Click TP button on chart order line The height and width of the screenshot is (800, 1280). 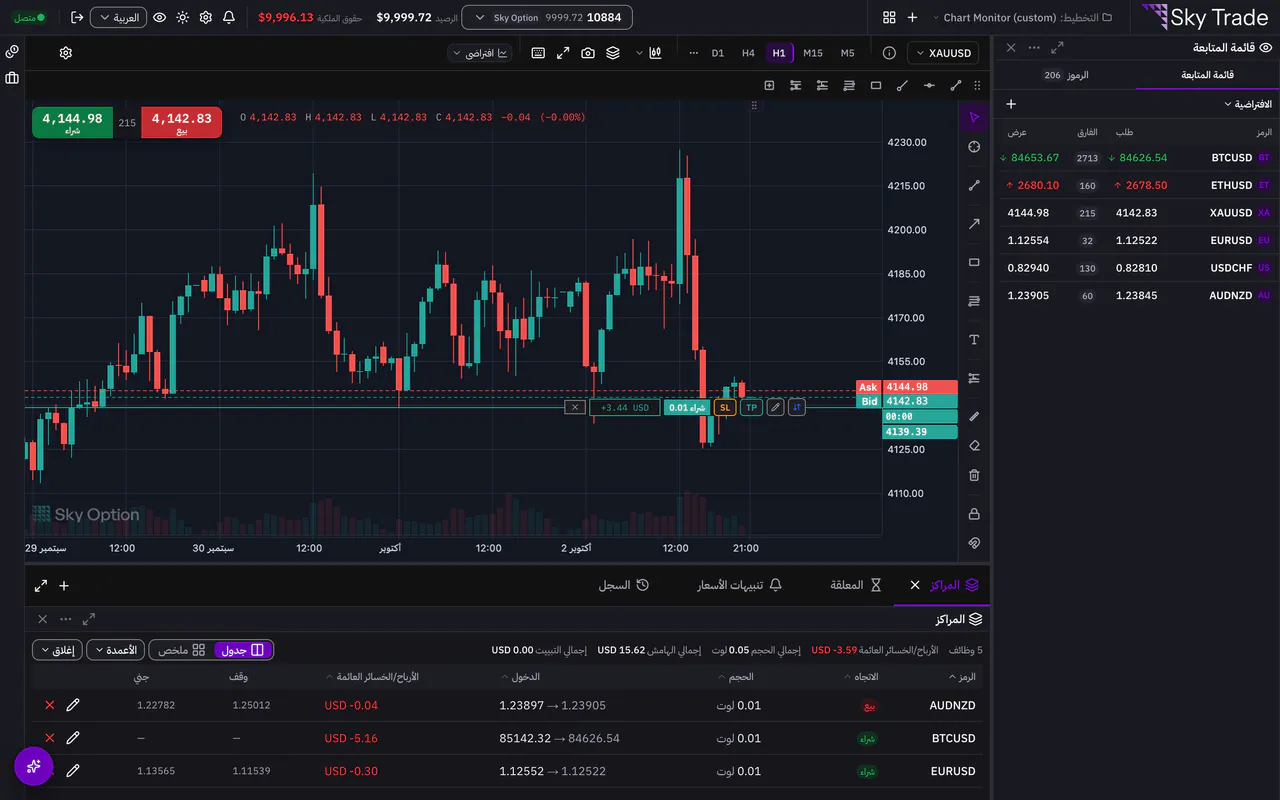point(751,407)
